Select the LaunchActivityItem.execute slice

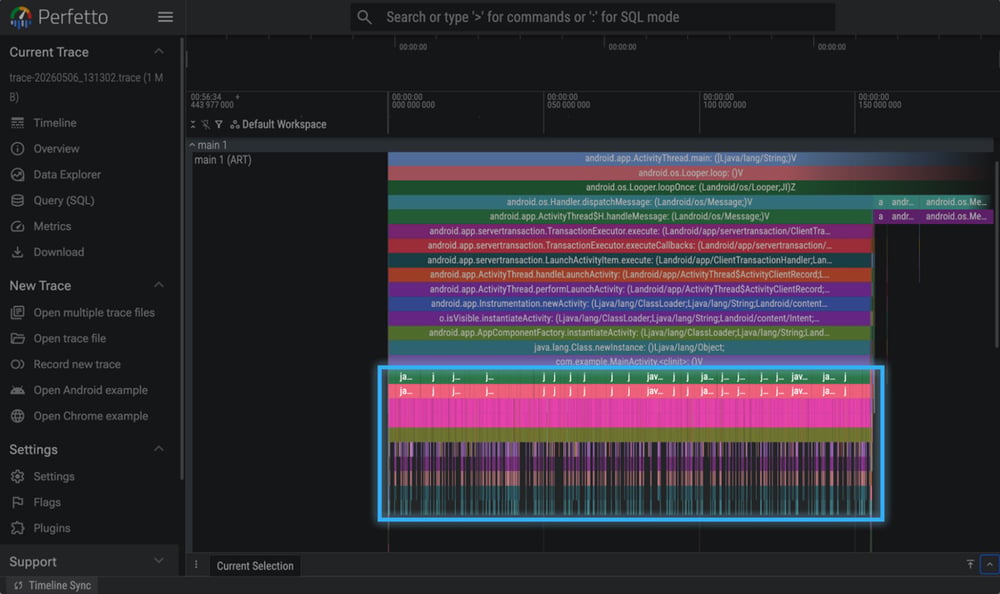(630, 260)
